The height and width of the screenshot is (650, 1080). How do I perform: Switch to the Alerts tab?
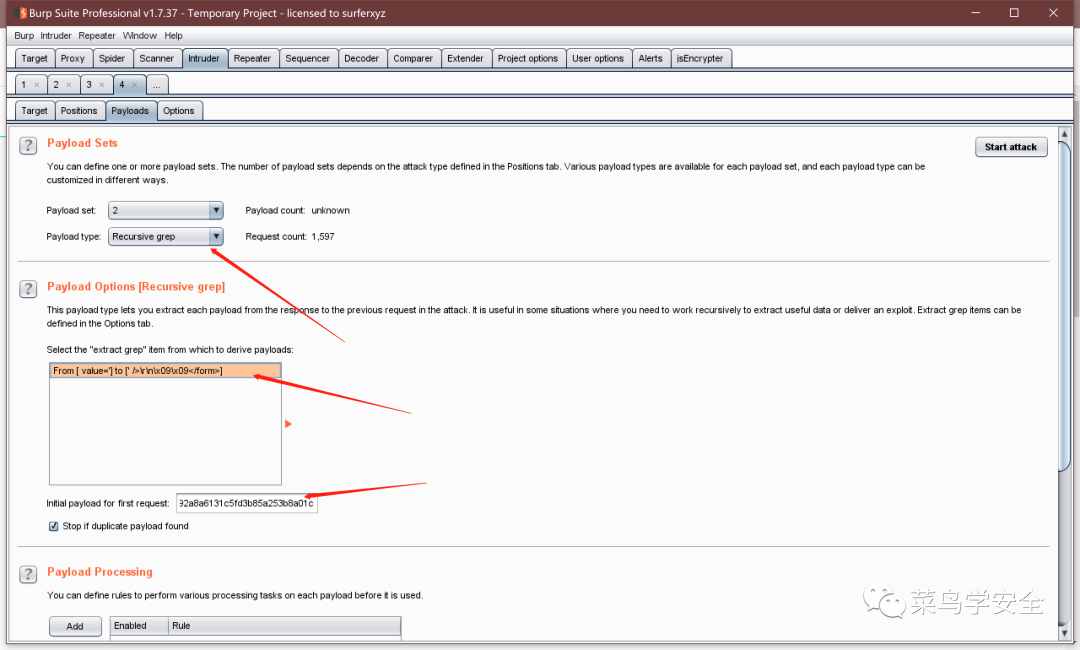(x=650, y=59)
